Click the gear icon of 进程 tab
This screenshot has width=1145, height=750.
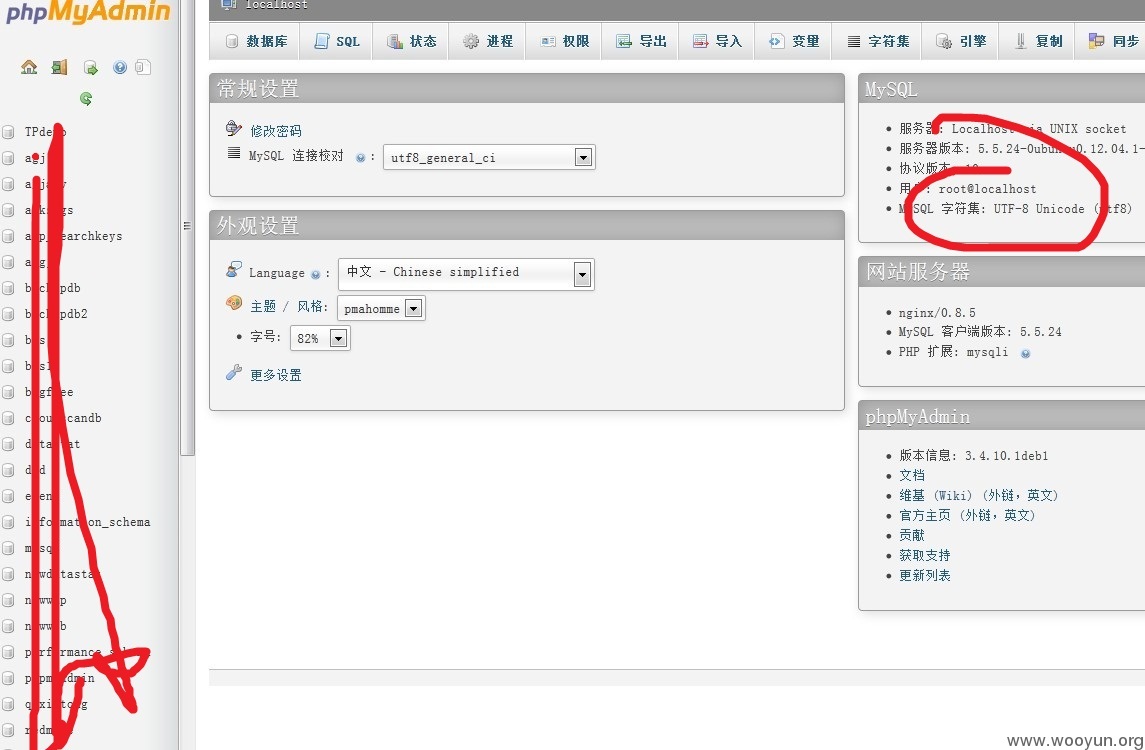[x=471, y=42]
